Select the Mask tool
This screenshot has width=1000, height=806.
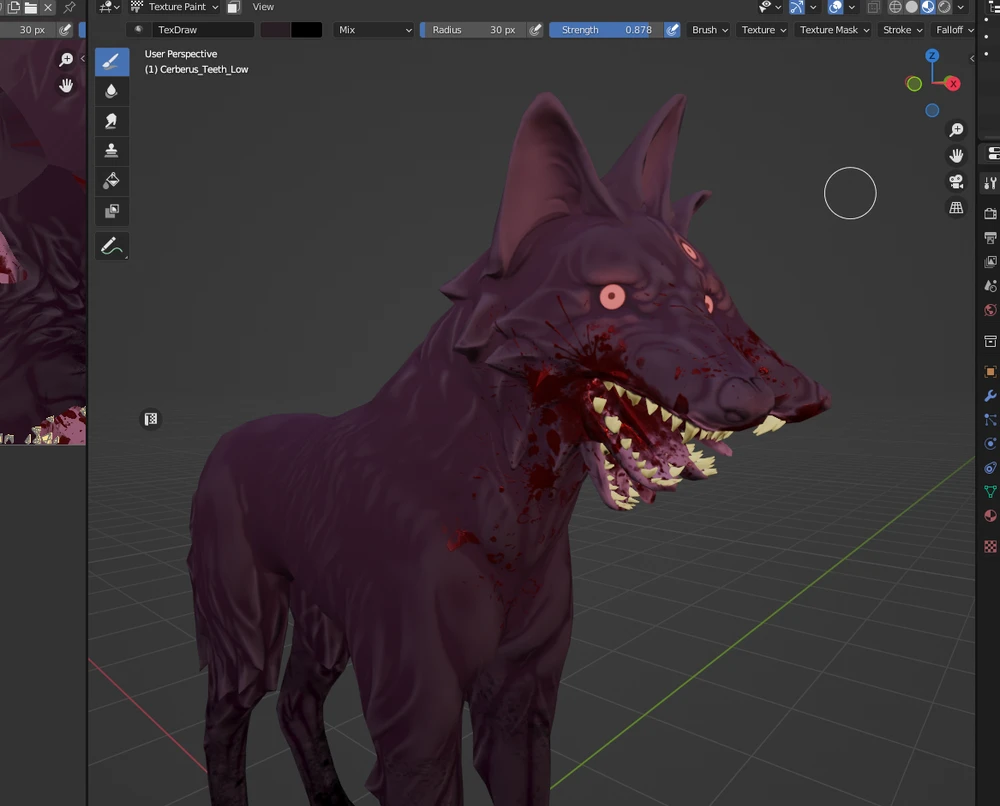pyautogui.click(x=112, y=210)
